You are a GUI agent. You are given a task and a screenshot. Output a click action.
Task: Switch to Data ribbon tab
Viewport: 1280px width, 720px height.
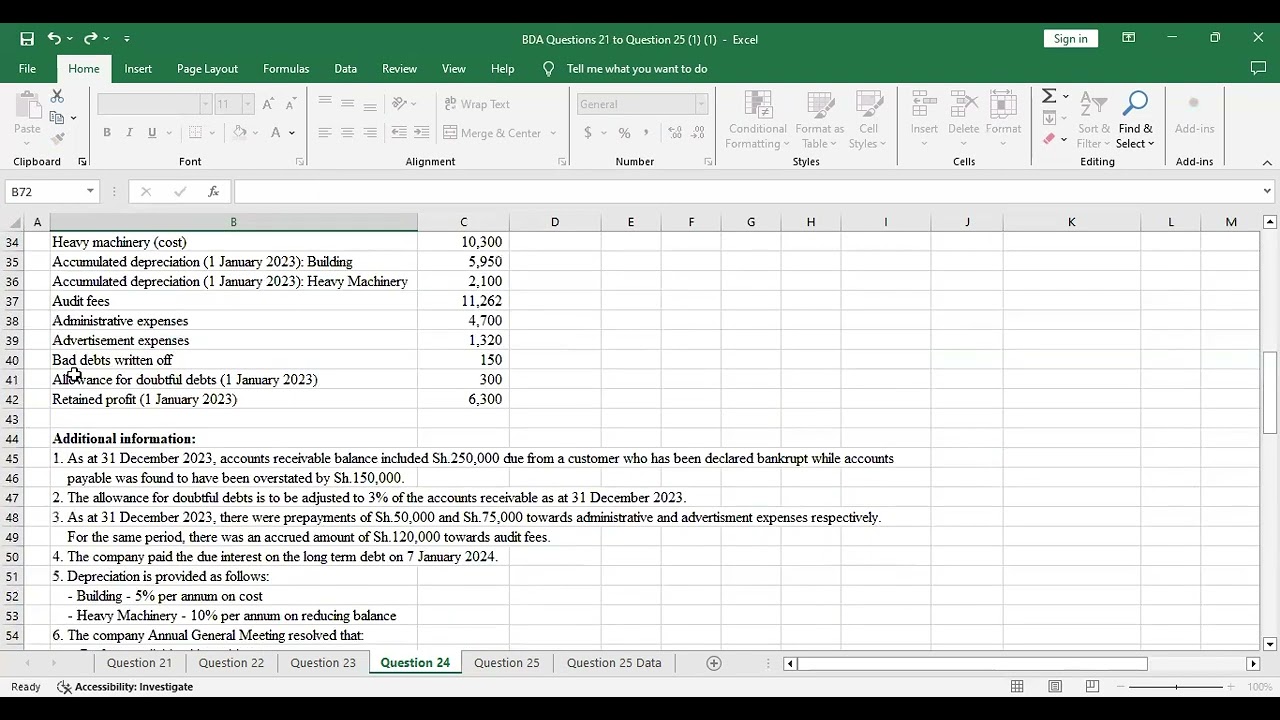click(345, 69)
